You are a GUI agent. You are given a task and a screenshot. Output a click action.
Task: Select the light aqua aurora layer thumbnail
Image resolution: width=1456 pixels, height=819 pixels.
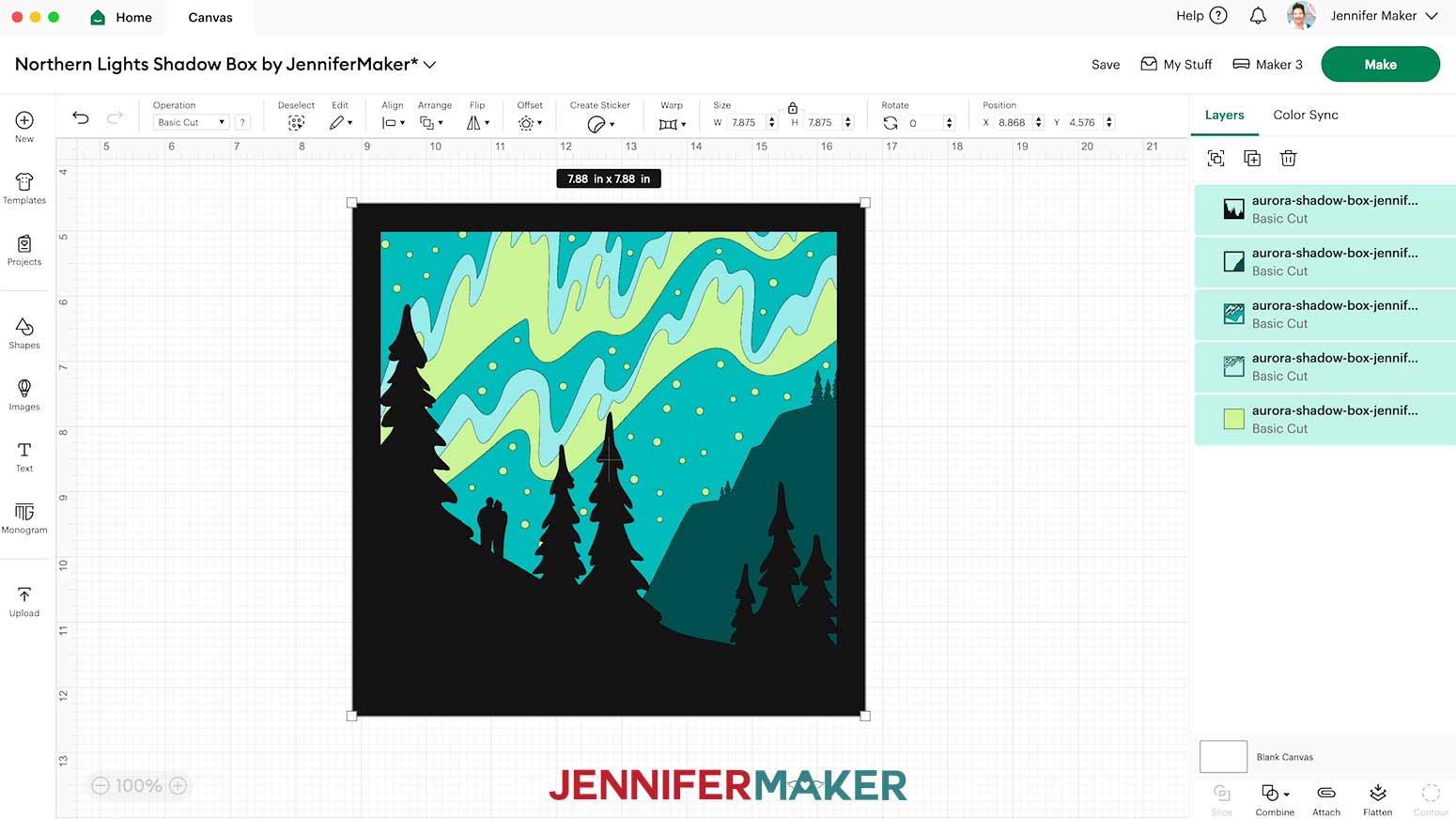click(x=1234, y=366)
